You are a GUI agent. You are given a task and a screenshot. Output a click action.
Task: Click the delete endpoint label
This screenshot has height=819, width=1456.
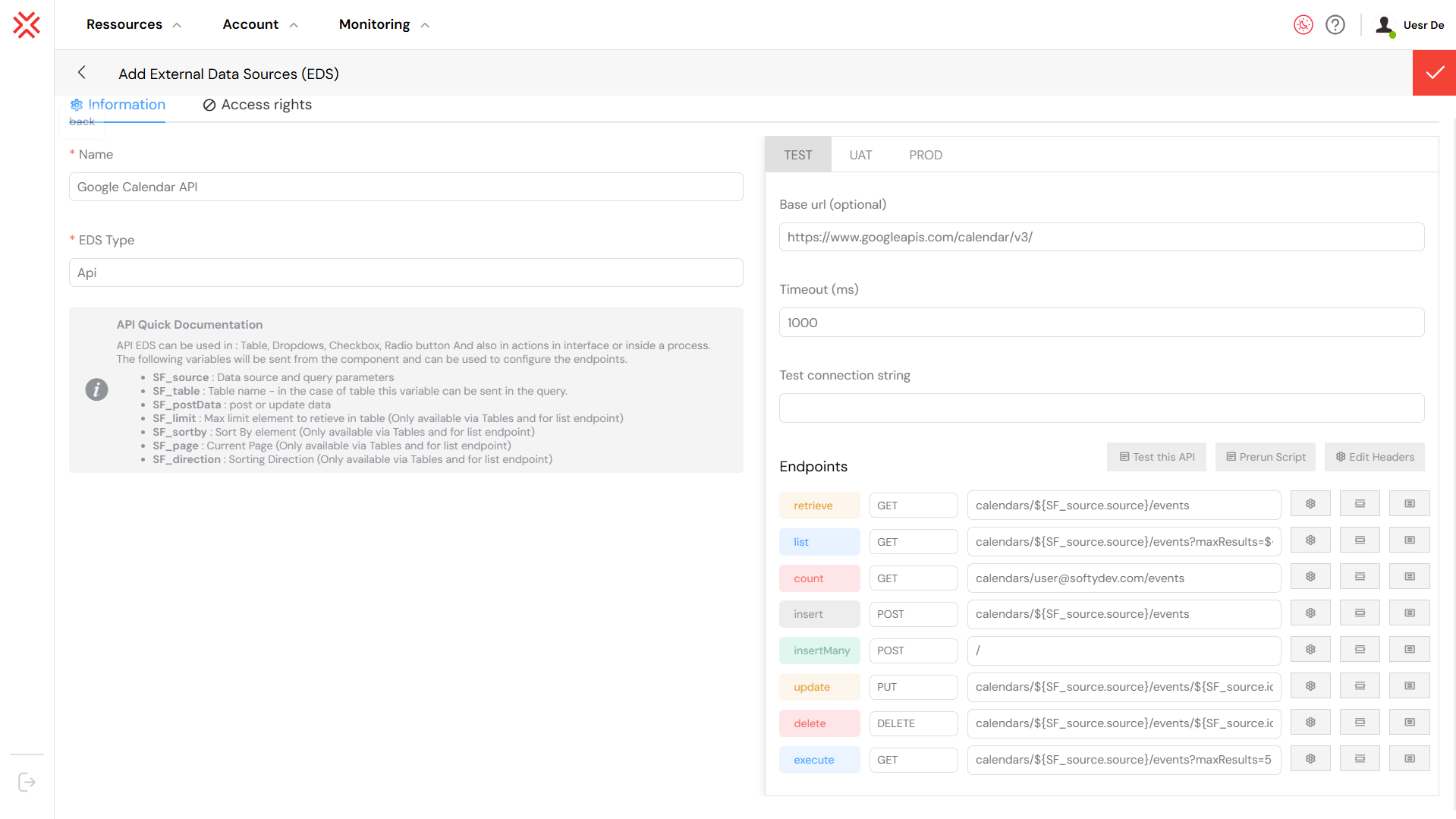(x=819, y=723)
